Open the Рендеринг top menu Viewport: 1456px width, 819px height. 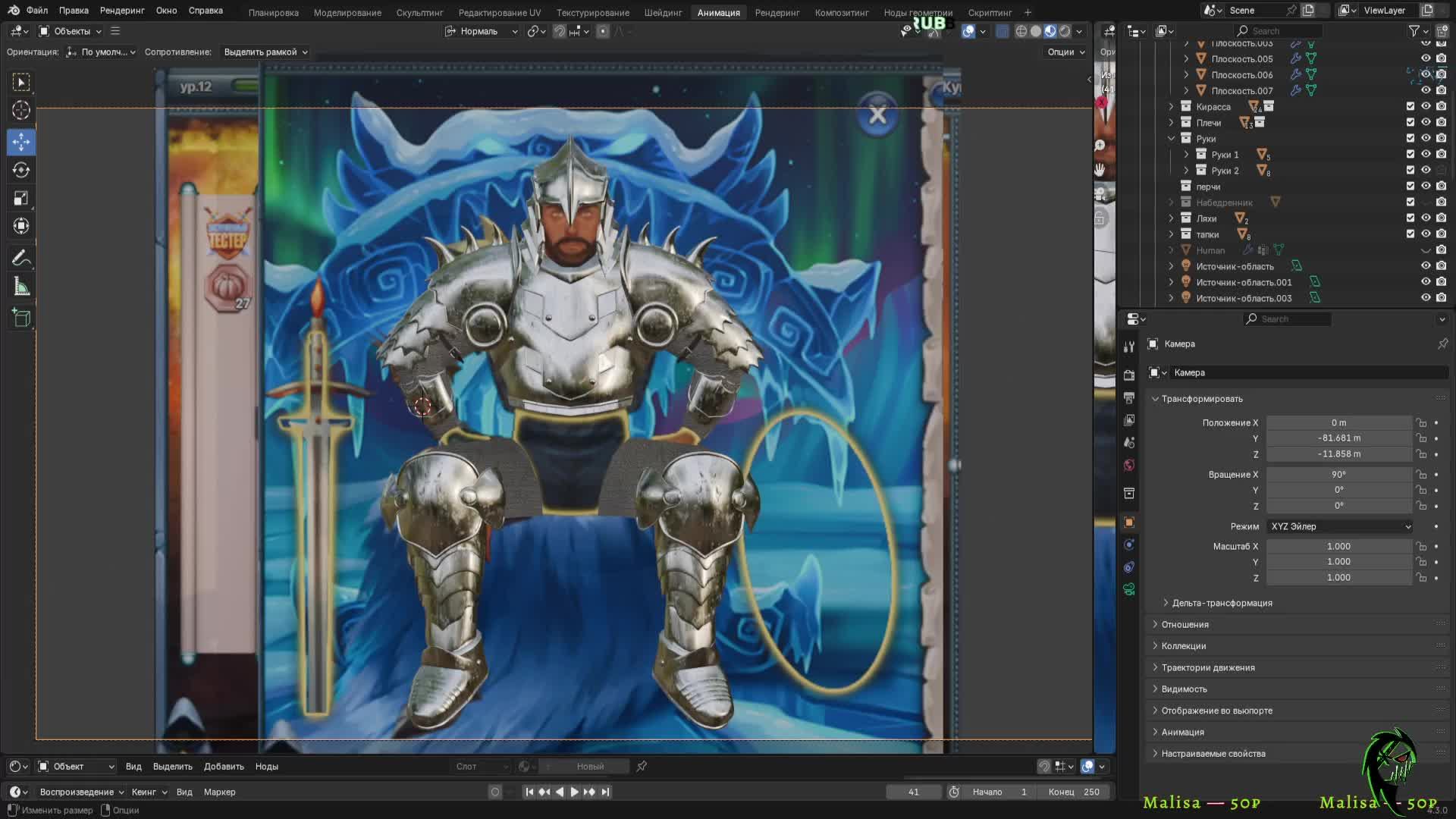click(x=121, y=11)
